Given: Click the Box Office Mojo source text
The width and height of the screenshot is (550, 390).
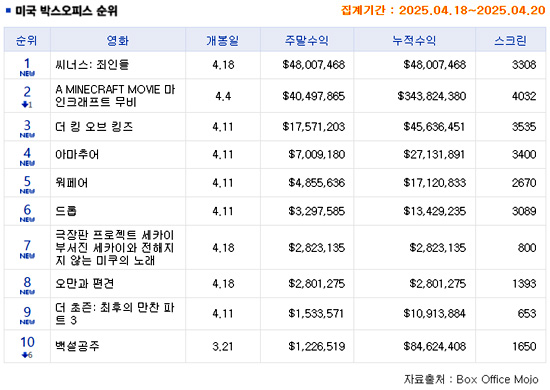Looking at the screenshot, I should (497, 379).
